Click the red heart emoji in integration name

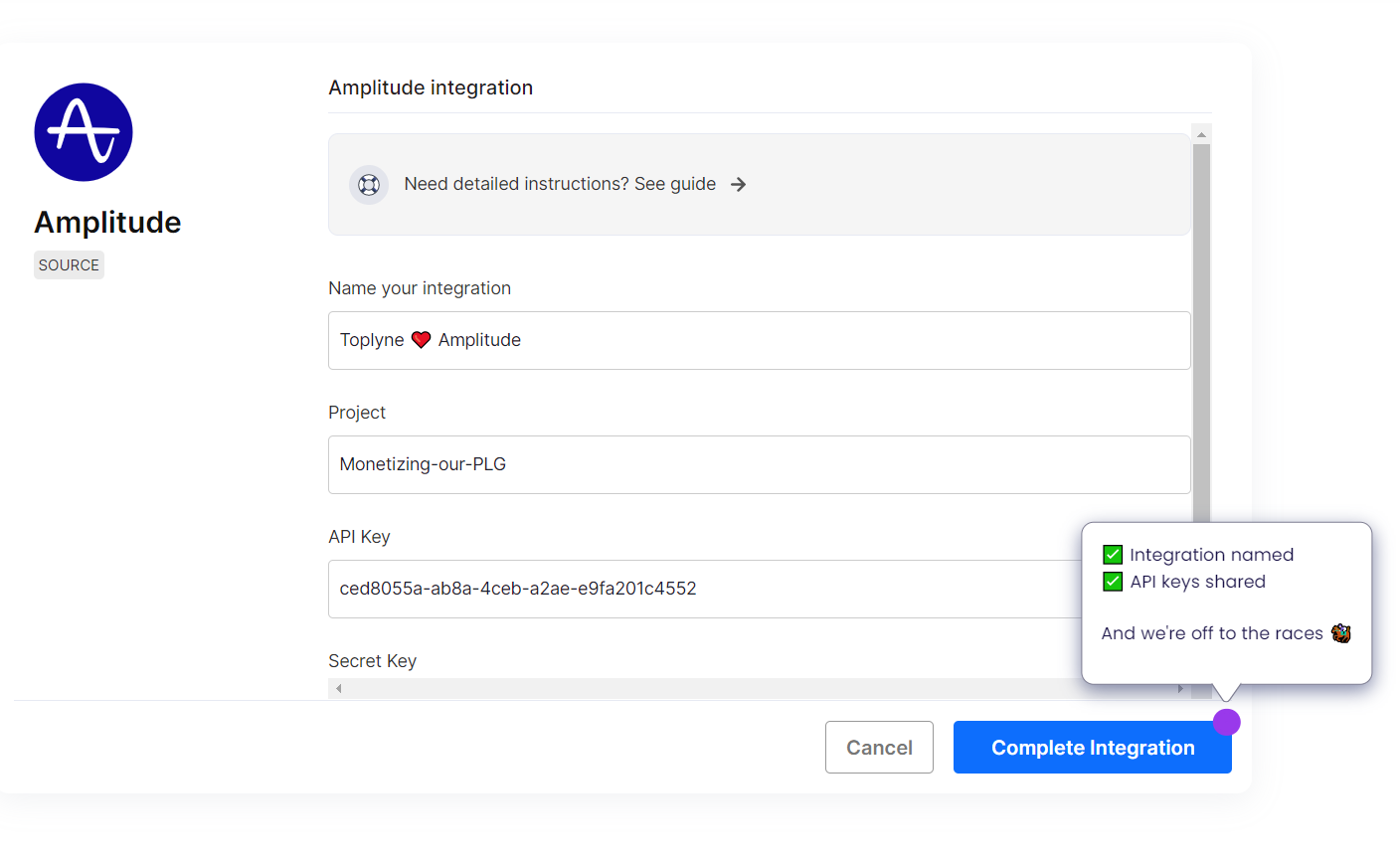421,340
